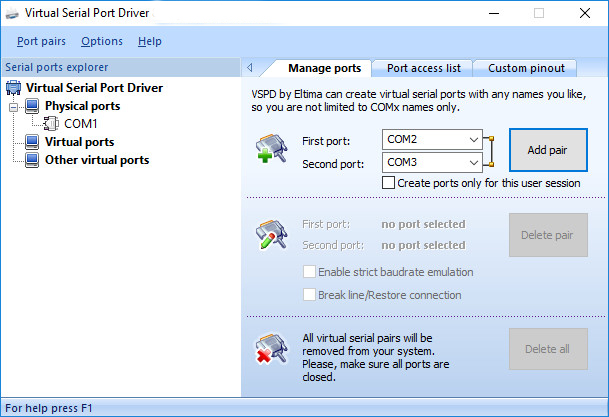
Task: Click the pair link bracket between port dropdowns
Action: [489, 151]
